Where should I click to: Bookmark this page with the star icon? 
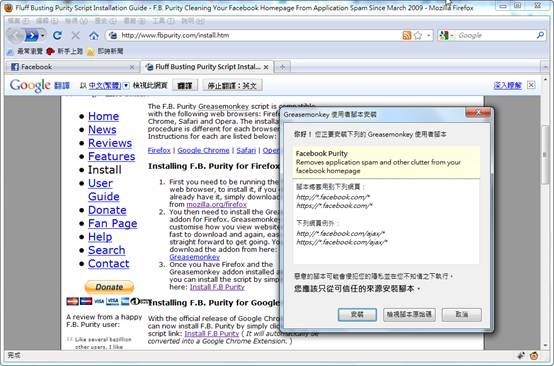pos(418,35)
